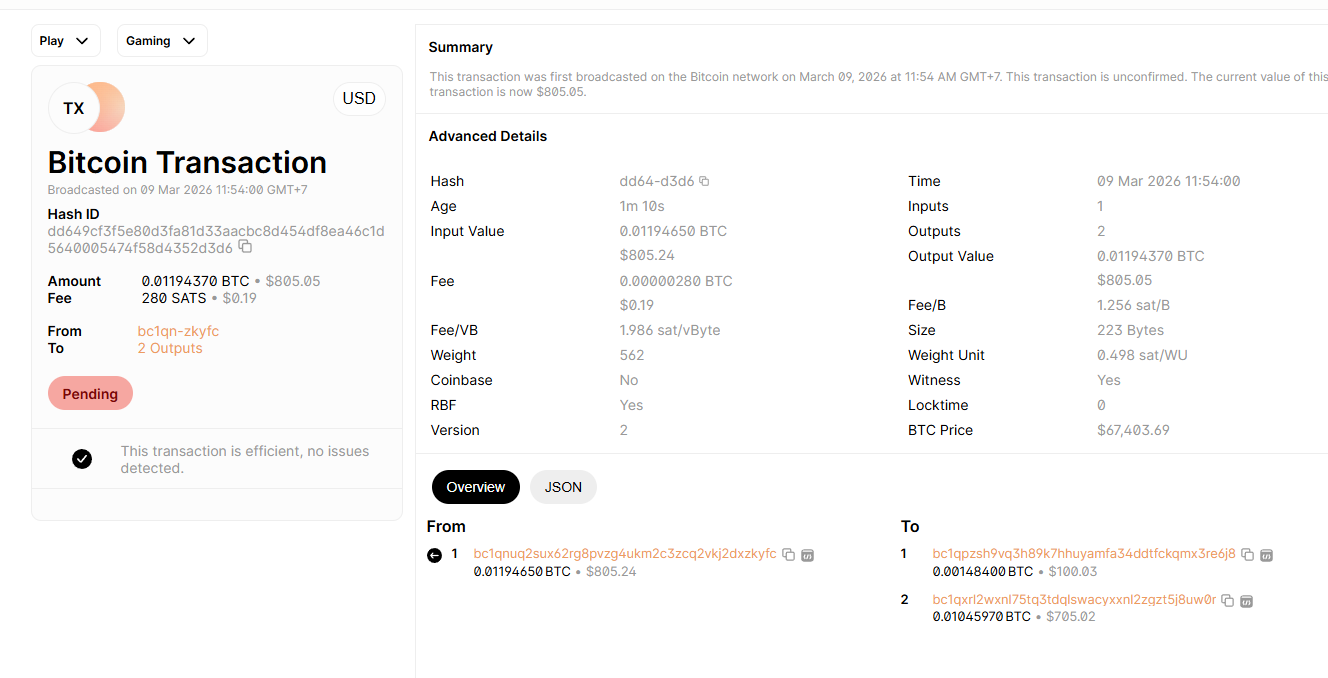Click the black arrow icon beside input 1

(x=434, y=555)
